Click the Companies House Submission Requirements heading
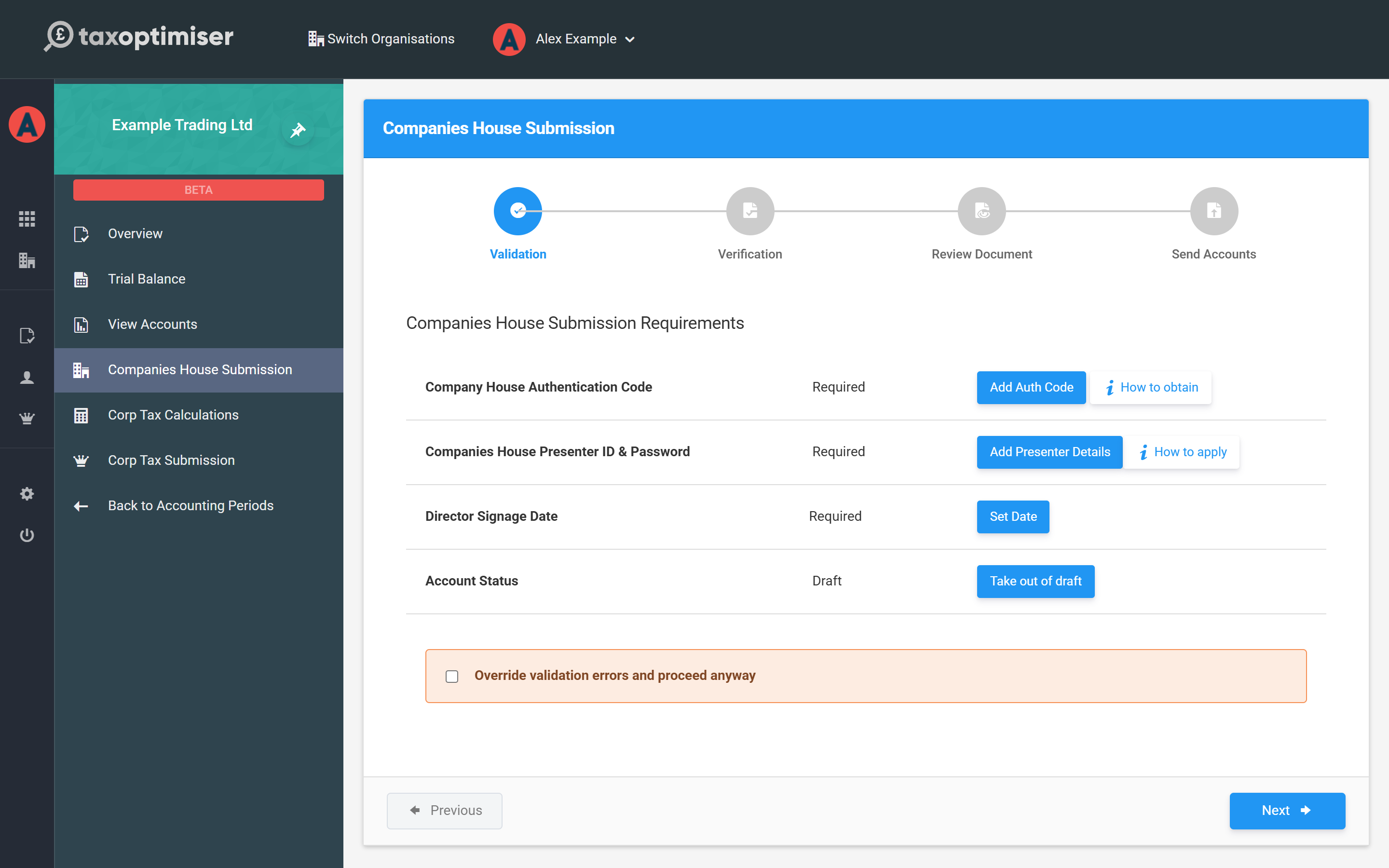 (575, 323)
